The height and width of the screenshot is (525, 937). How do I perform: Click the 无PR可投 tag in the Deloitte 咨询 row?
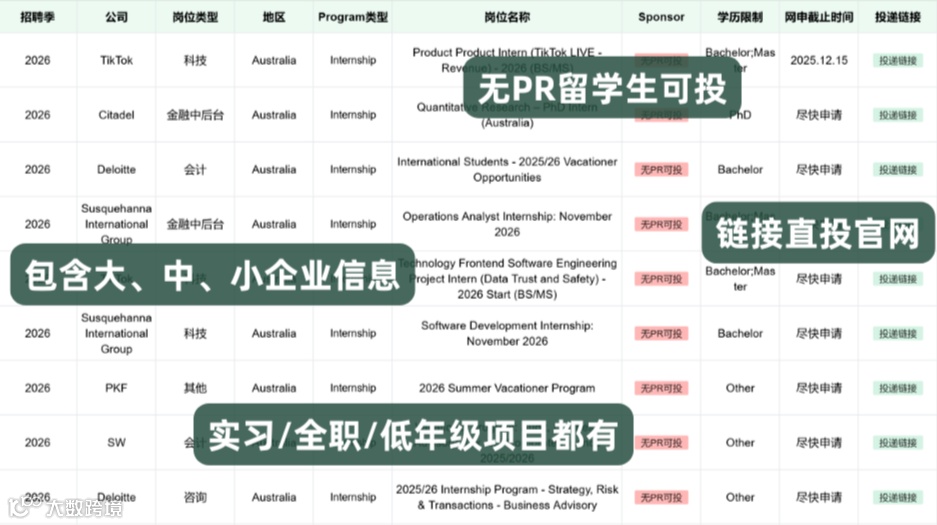pos(661,498)
